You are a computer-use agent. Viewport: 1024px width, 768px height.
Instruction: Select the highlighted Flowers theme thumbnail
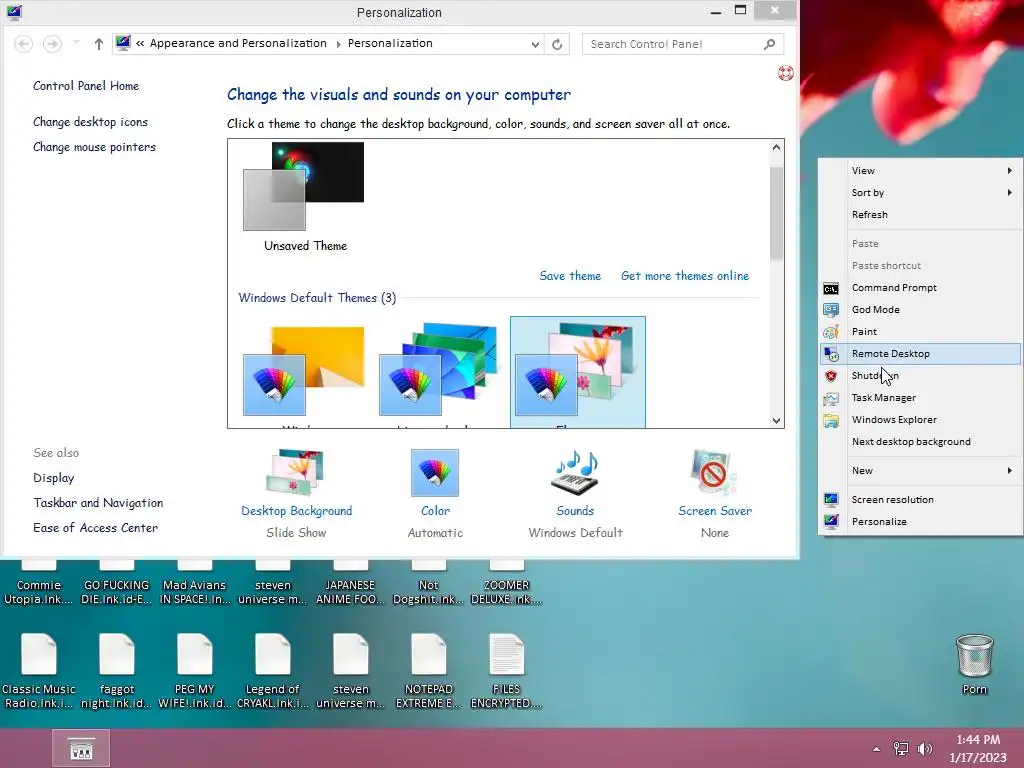point(578,372)
